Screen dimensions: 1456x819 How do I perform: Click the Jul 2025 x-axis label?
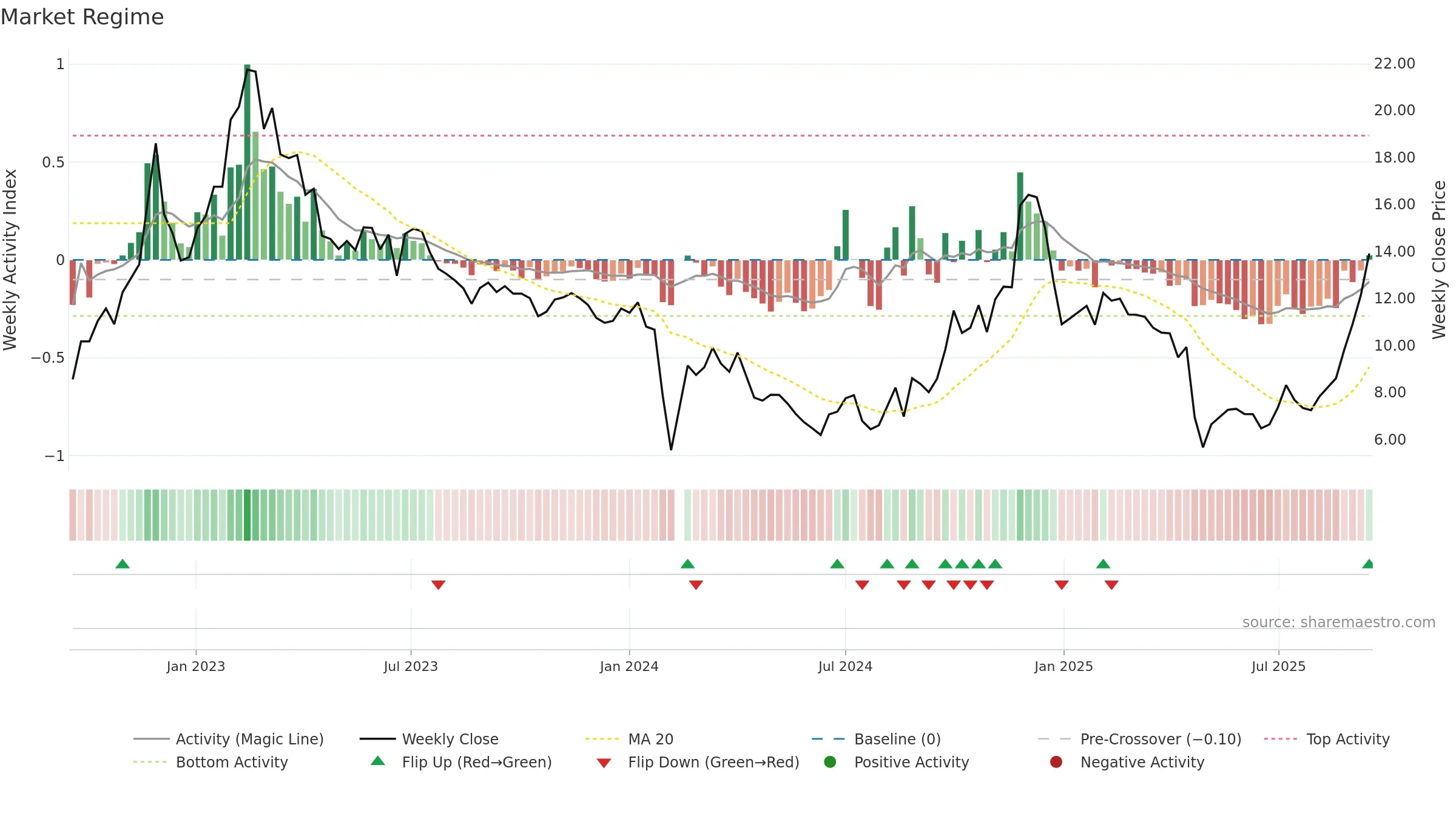pyautogui.click(x=1278, y=666)
